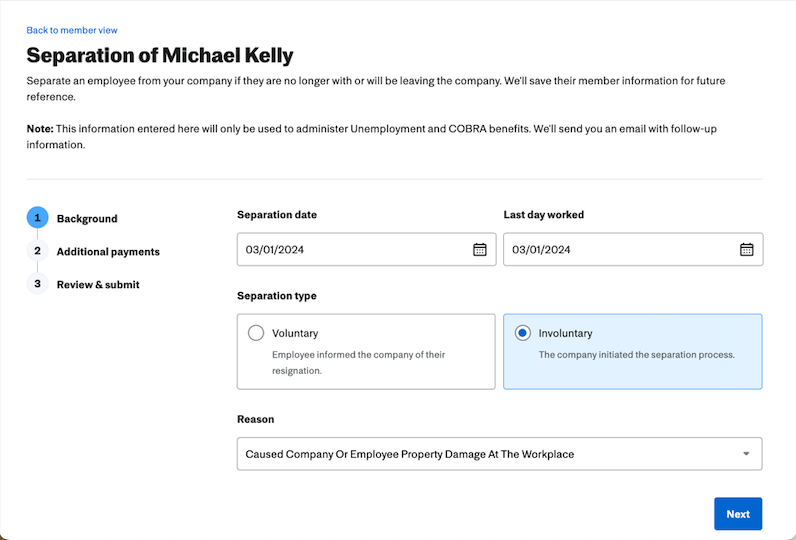Screen dimensions: 796x540
Task: Click the Reason field label
Action: 255,419
